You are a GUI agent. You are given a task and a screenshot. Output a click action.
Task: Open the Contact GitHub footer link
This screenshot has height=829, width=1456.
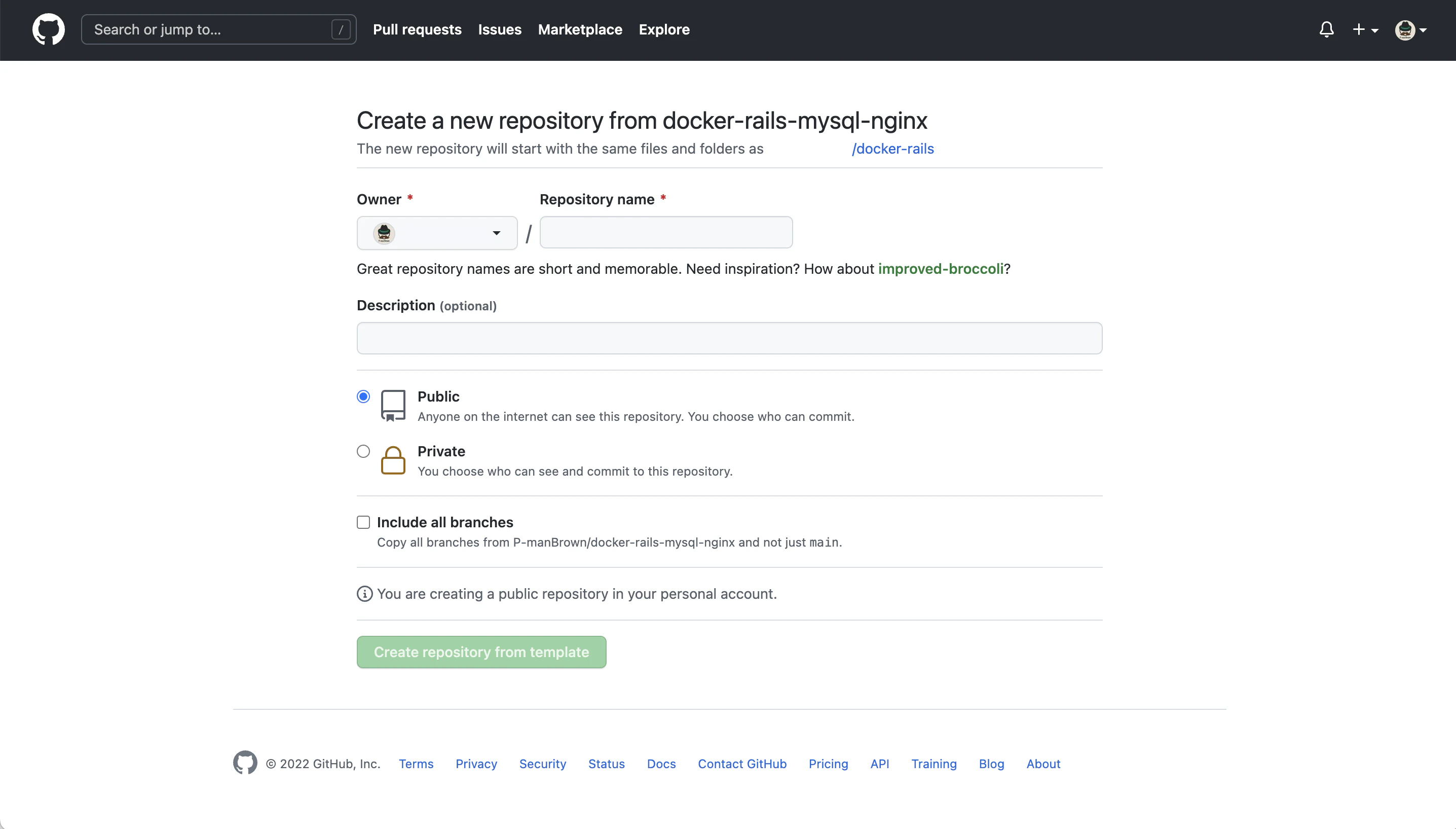coord(742,764)
